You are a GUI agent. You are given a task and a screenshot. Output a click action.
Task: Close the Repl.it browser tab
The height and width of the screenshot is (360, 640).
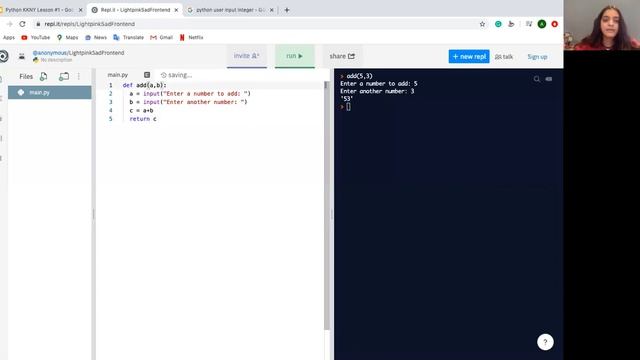pyautogui.click(x=176, y=10)
